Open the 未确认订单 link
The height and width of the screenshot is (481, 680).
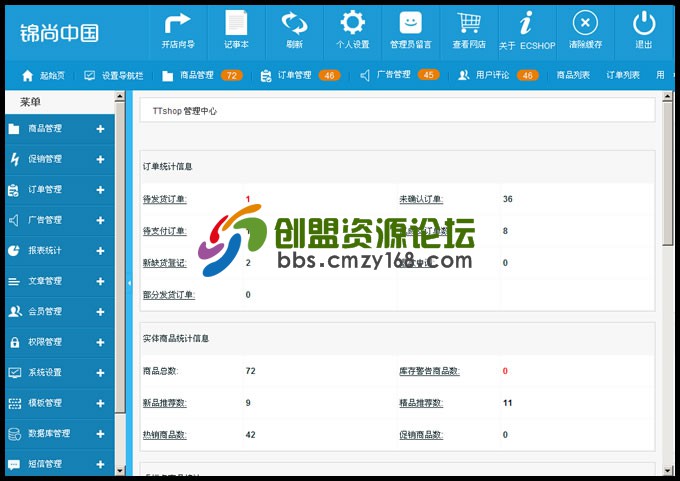tap(421, 199)
